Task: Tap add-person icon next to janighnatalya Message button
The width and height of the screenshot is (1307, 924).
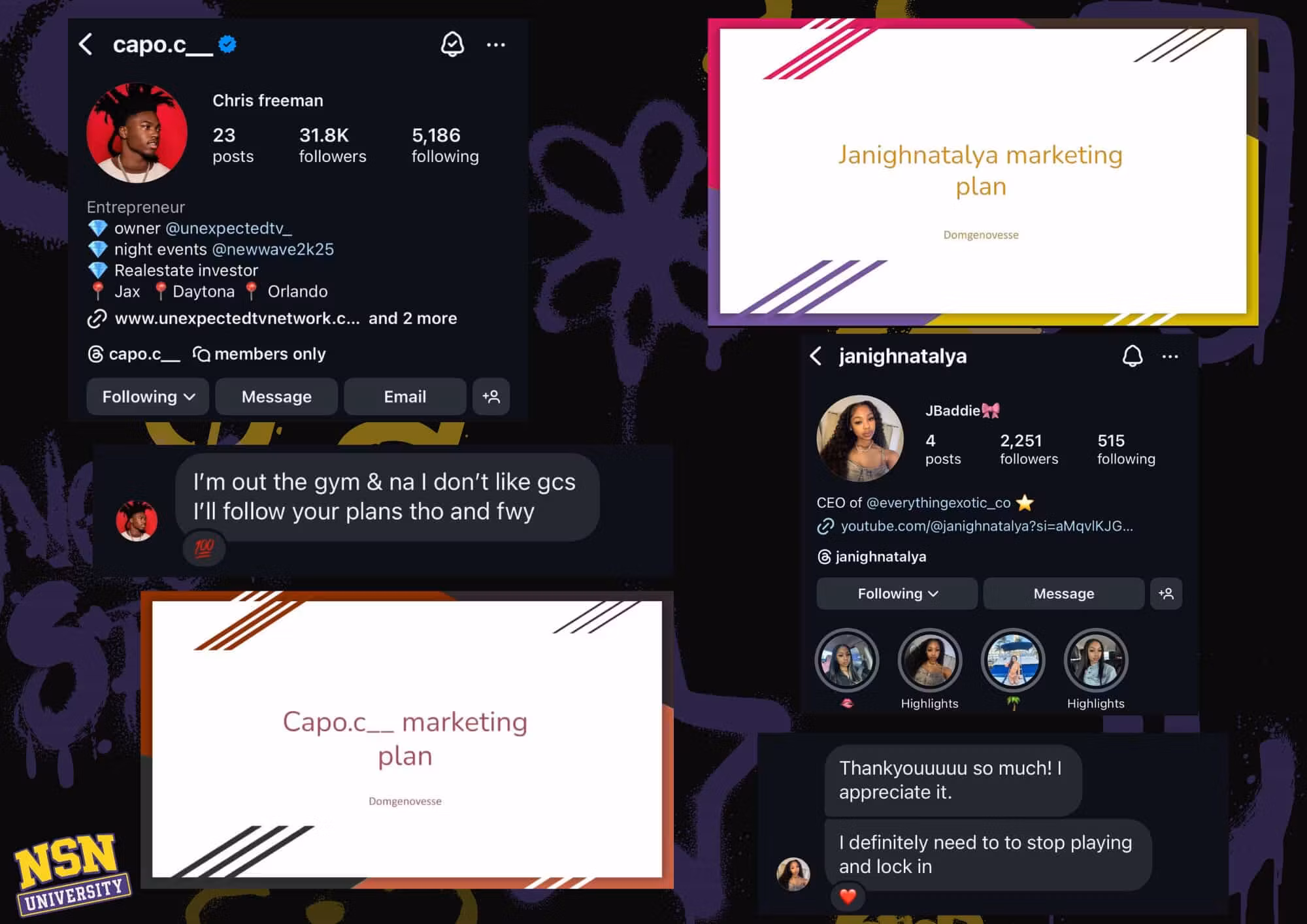Action: click(1166, 593)
